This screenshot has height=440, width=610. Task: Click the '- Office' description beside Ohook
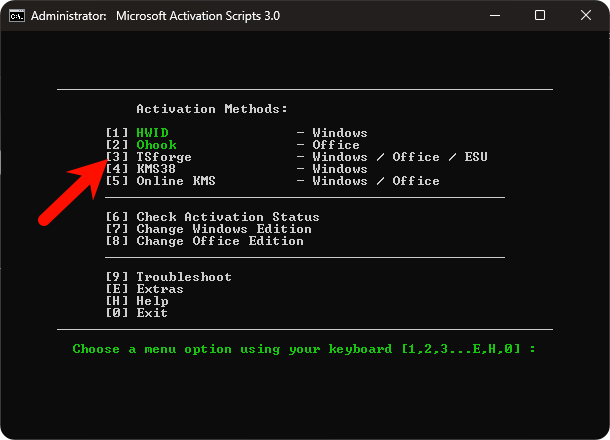click(328, 145)
